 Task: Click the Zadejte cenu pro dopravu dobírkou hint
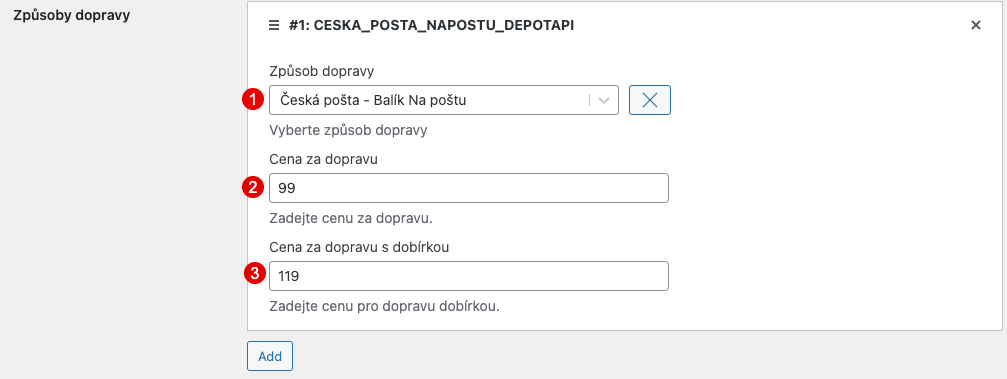tap(384, 306)
